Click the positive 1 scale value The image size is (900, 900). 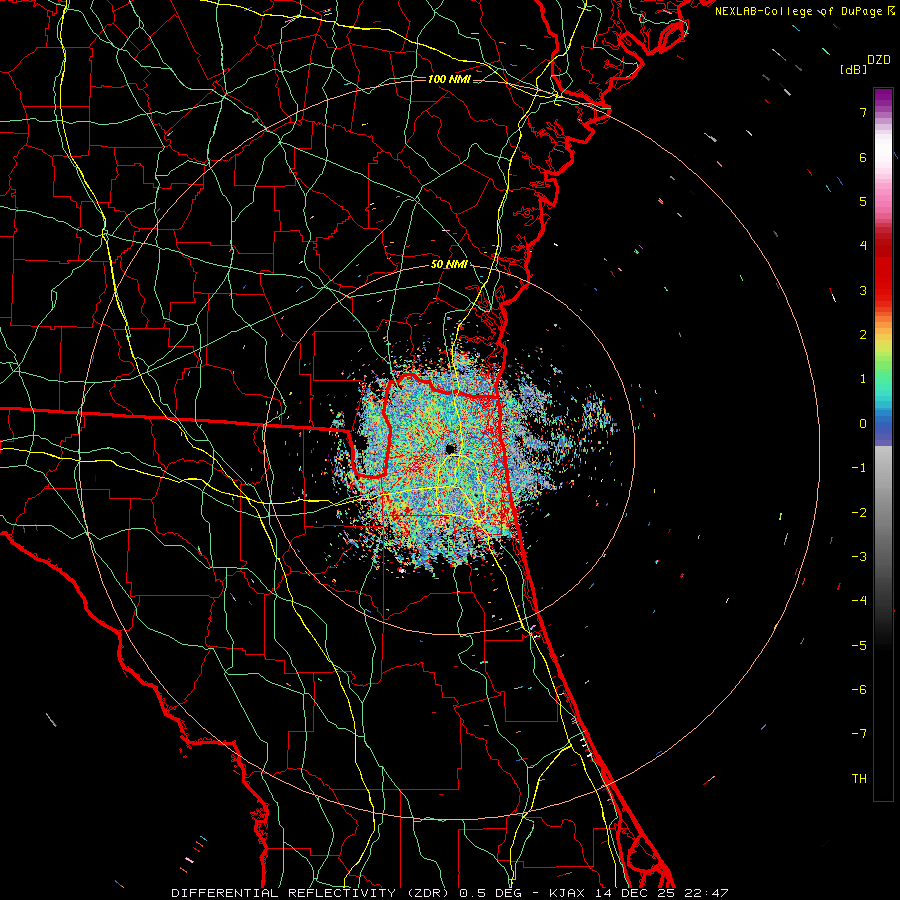click(x=863, y=379)
